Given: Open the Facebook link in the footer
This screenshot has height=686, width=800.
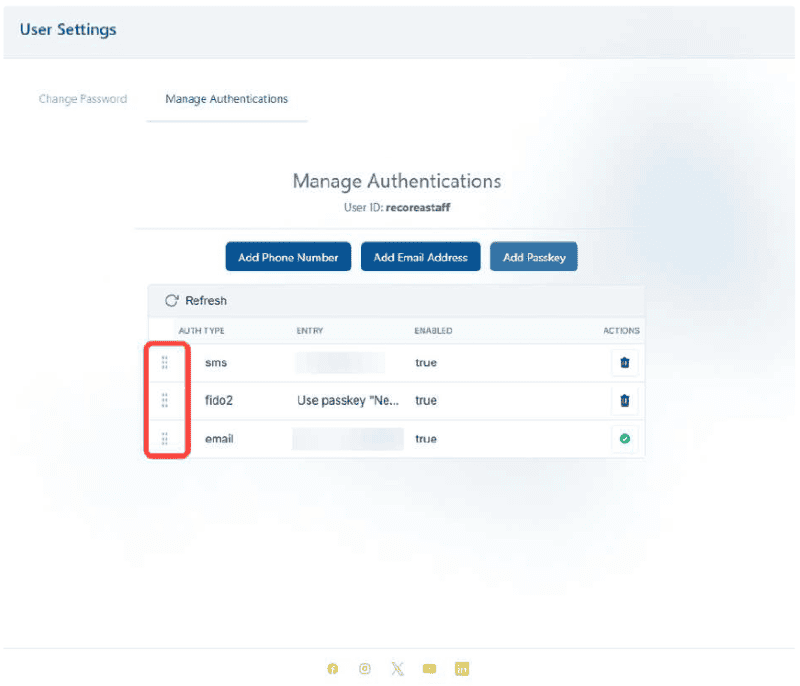Looking at the screenshot, I should click(x=333, y=669).
